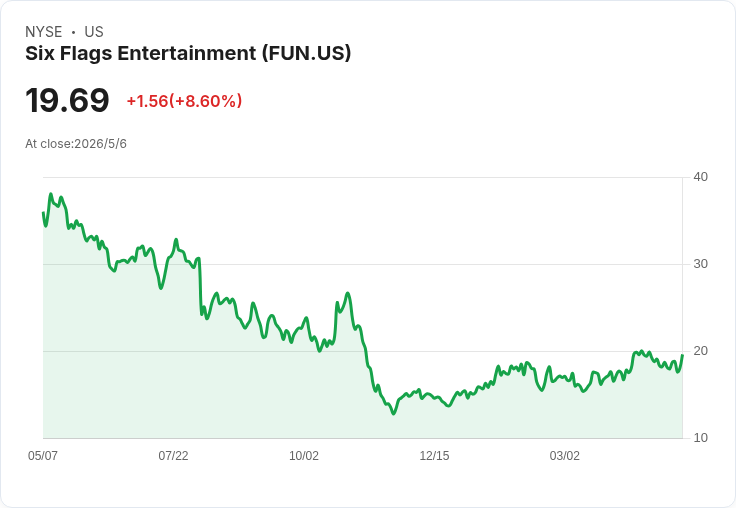Image resolution: width=736 pixels, height=508 pixels.
Task: Click the 10 price axis label
Action: click(x=700, y=438)
